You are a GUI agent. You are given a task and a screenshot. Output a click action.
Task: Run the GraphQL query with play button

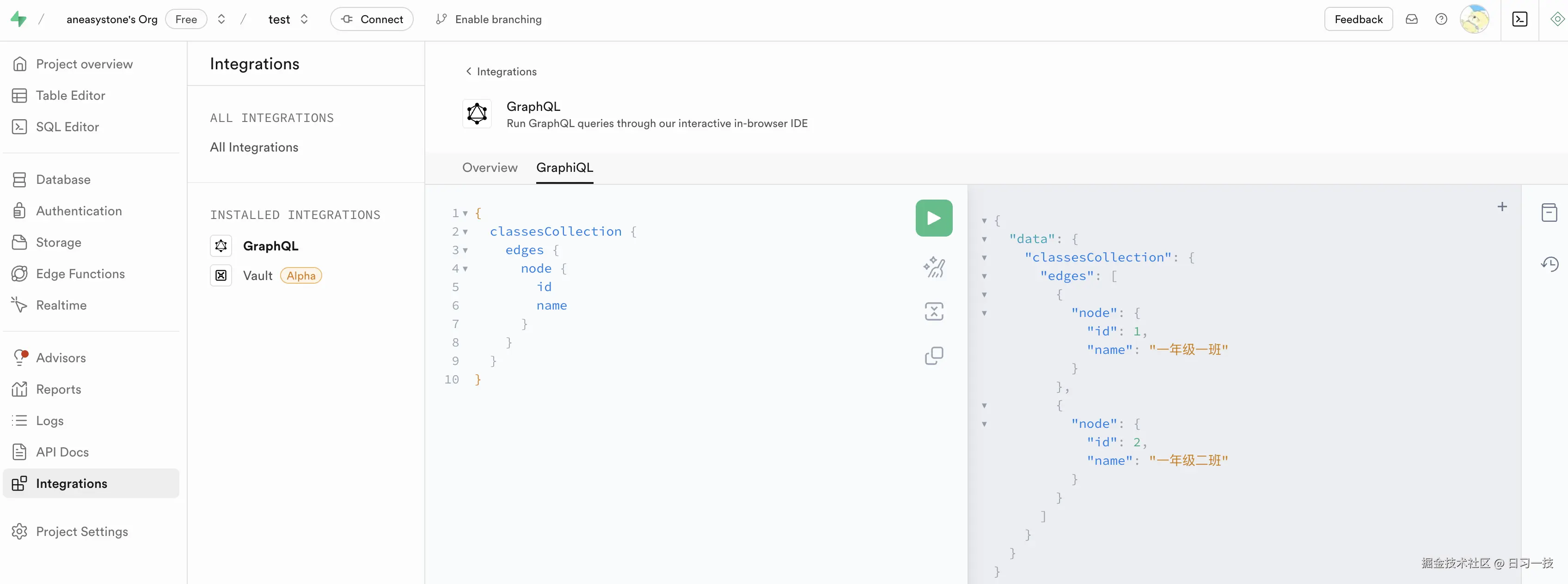pyautogui.click(x=933, y=218)
